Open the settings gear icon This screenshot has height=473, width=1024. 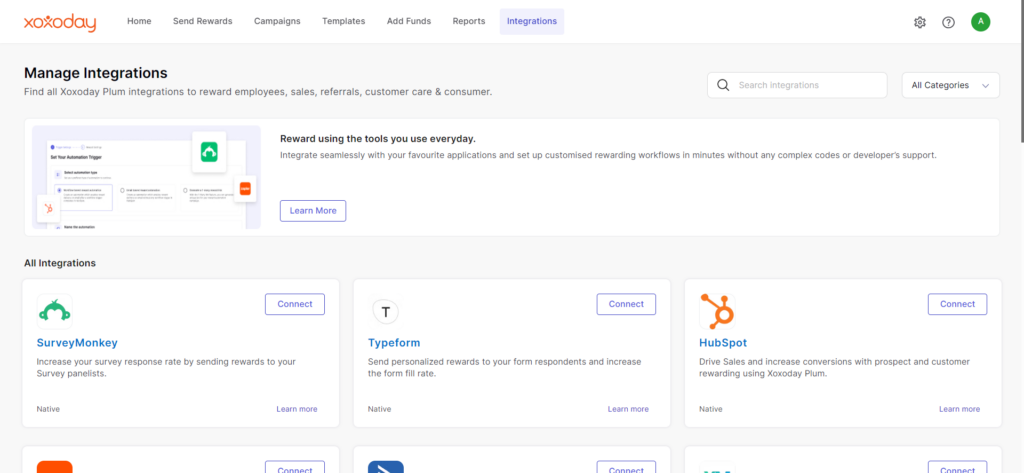pos(920,22)
